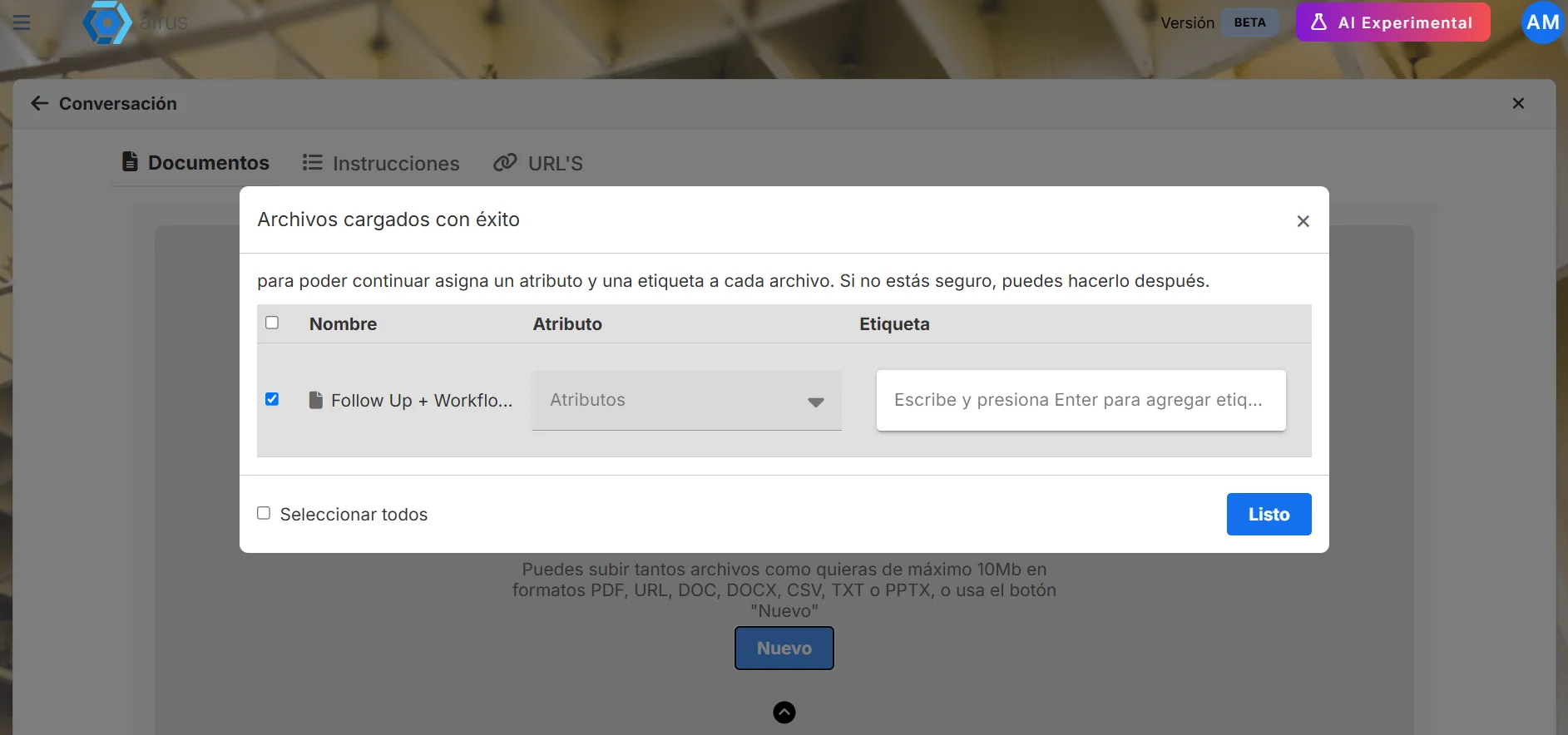Click the scroll-up chevron circle icon
Screen dimensions: 1568x735
click(x=784, y=713)
